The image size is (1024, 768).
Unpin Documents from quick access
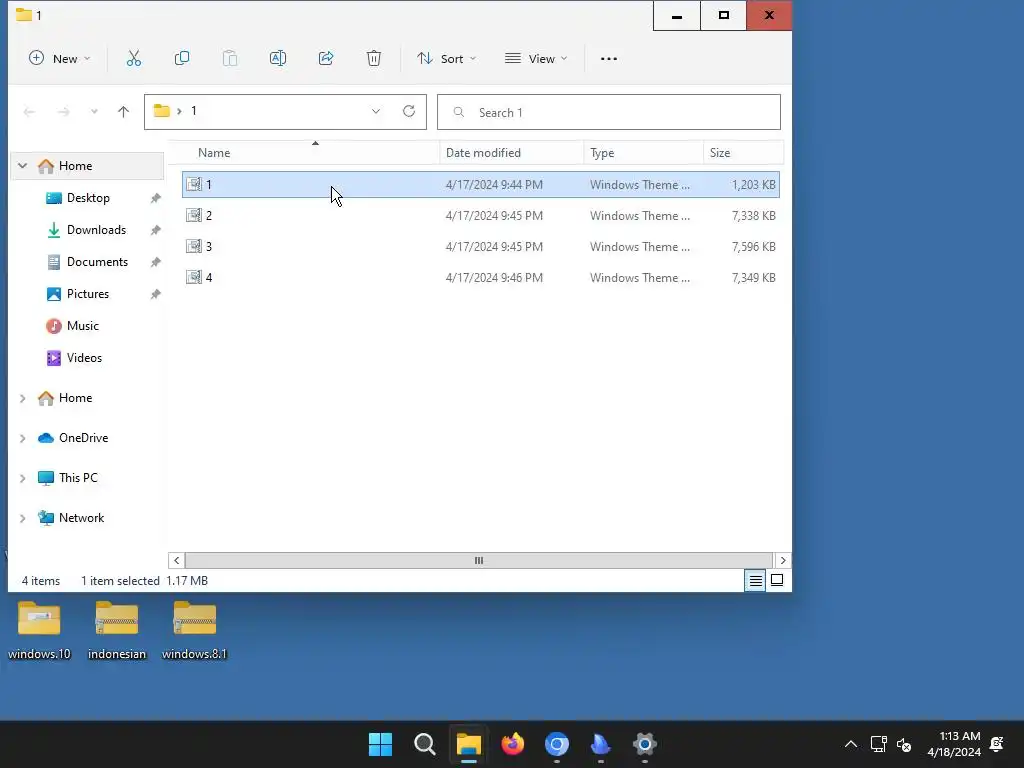click(155, 262)
